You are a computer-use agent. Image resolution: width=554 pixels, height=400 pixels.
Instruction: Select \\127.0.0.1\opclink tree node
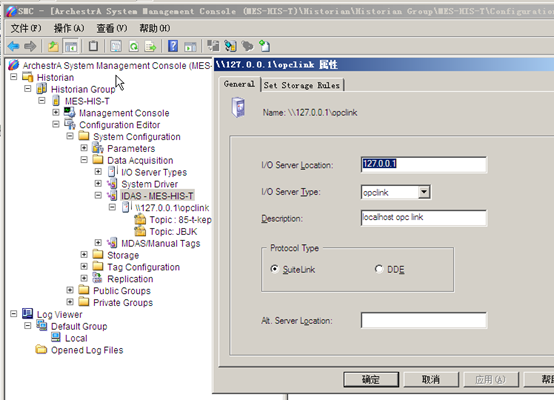click(172, 208)
